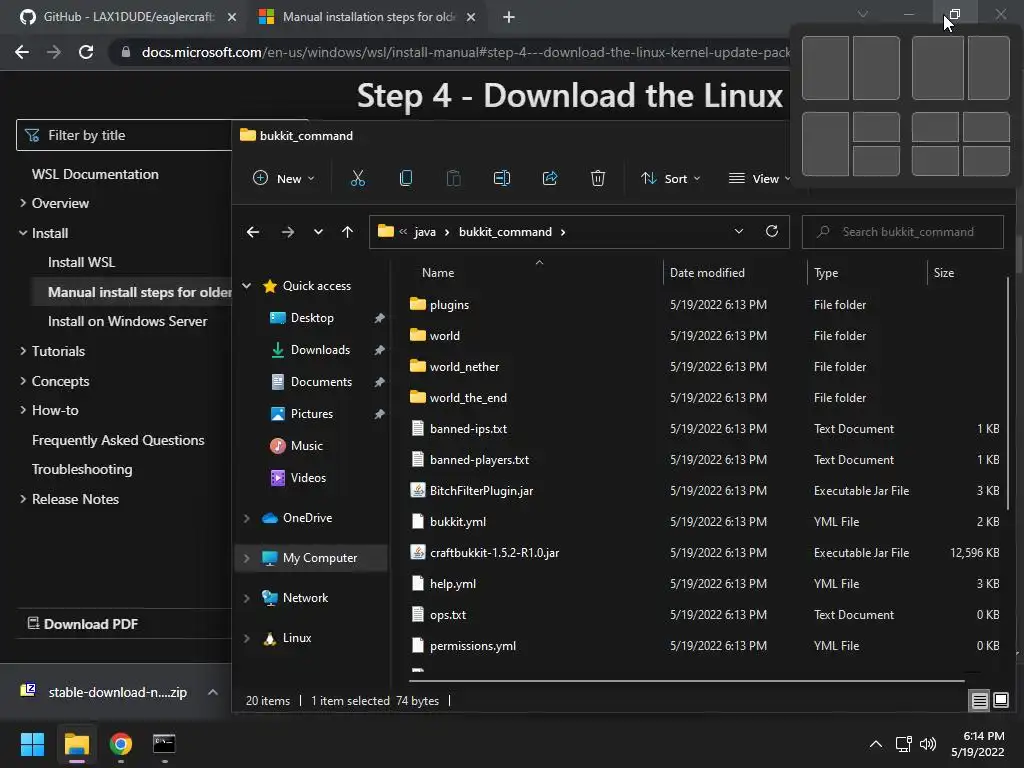Expand the My Computer tree node
Viewport: 1024px width, 768px height.
click(247, 558)
